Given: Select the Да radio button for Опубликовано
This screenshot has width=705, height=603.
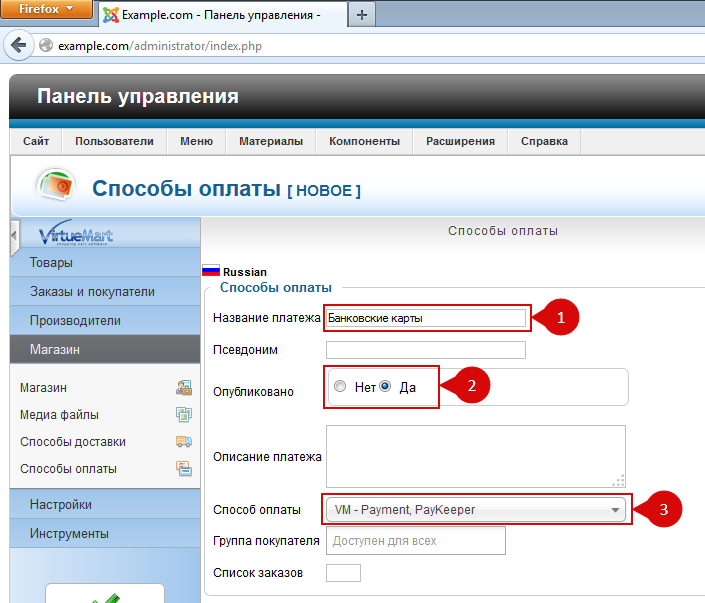Looking at the screenshot, I should click(x=385, y=387).
